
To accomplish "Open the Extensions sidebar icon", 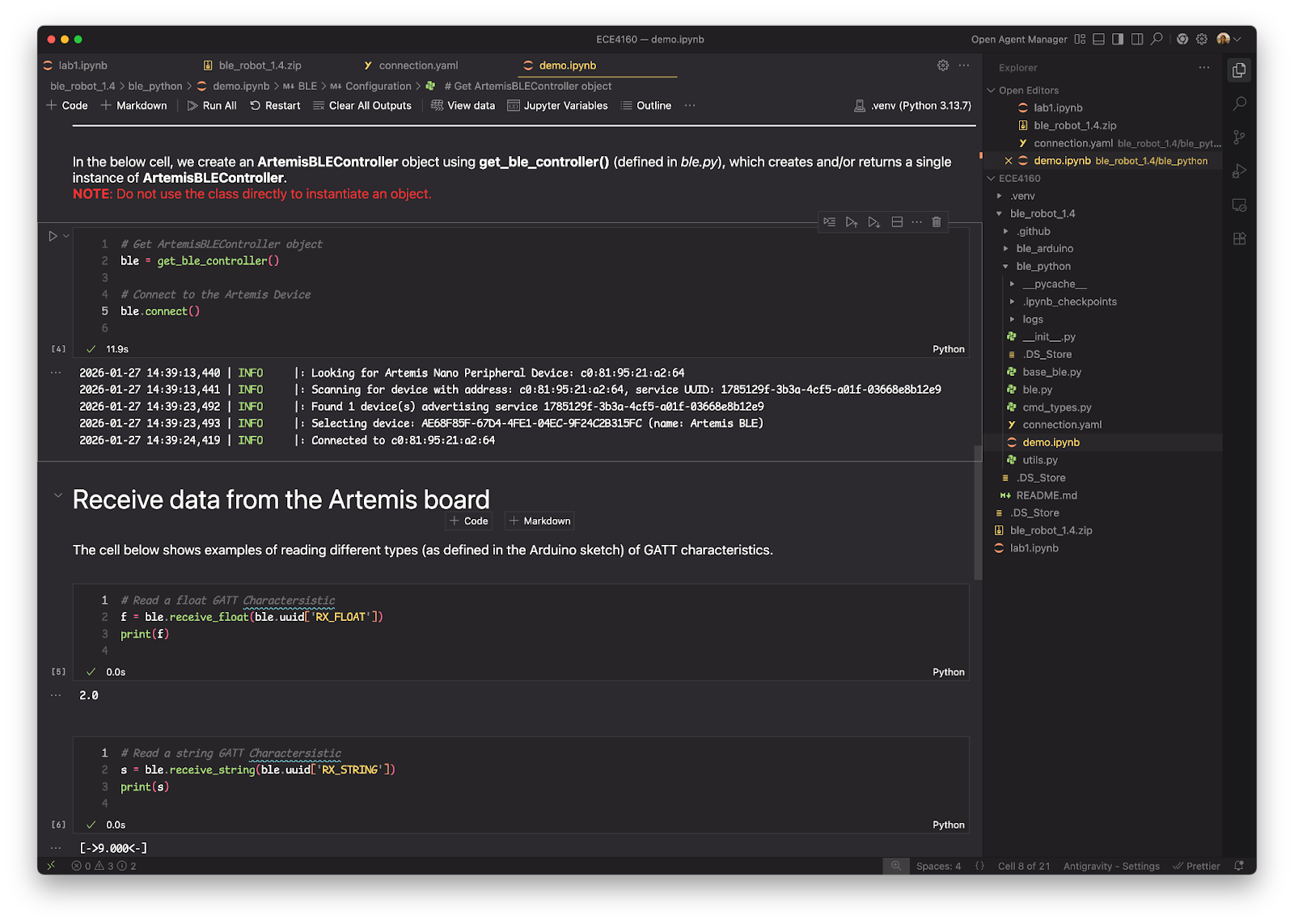I will pyautogui.click(x=1240, y=238).
